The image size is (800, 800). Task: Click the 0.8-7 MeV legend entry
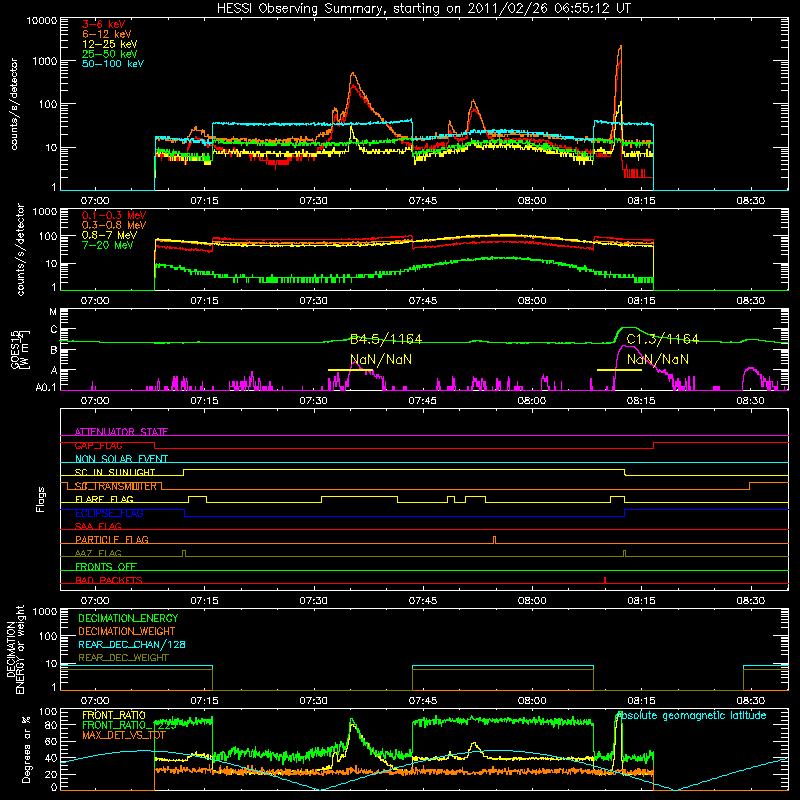(x=109, y=235)
